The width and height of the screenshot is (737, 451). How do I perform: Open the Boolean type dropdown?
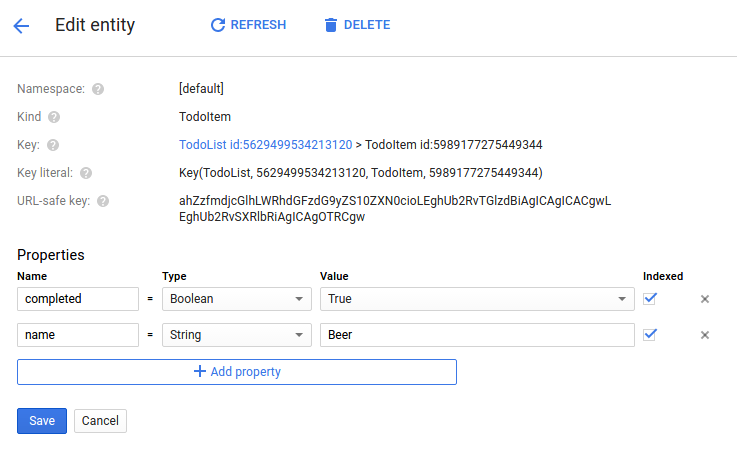236,299
